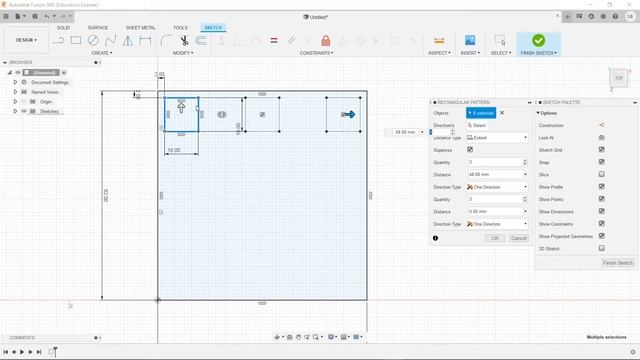640x360 pixels.
Task: Enable the Slice checkbox
Action: tap(602, 174)
